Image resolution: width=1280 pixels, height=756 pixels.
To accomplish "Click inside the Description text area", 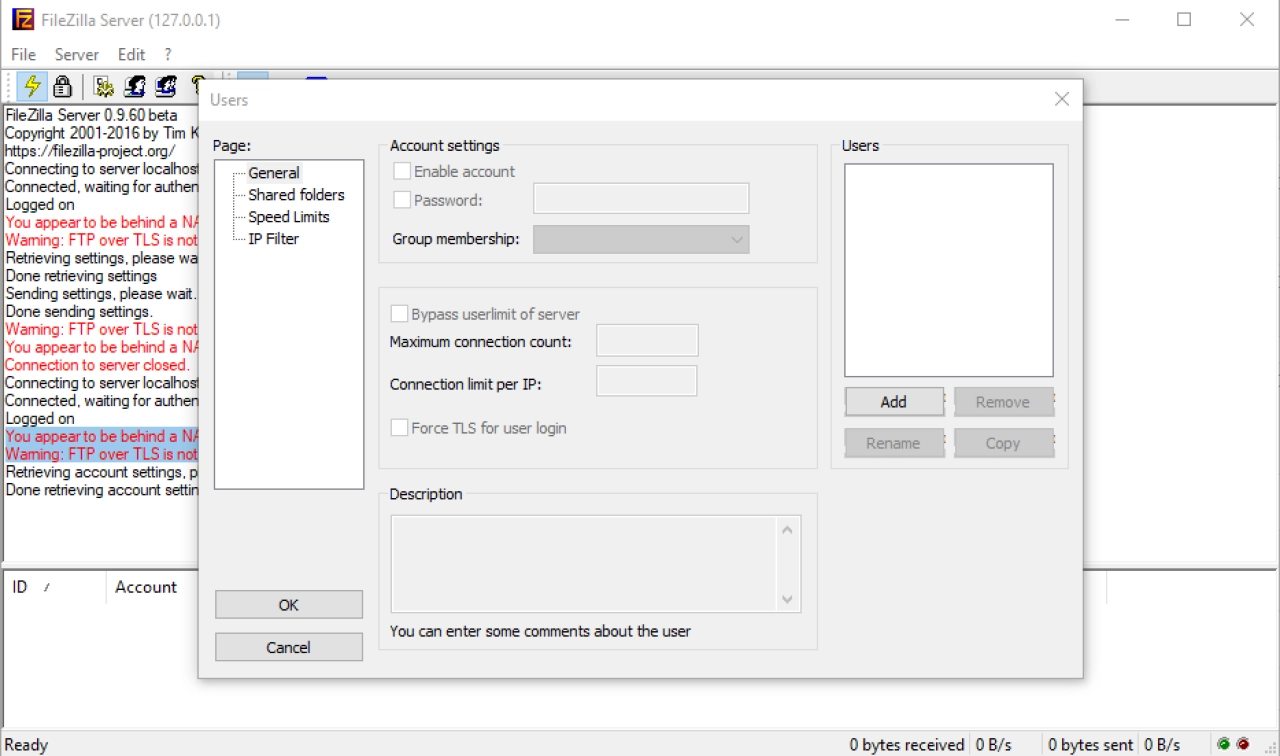I will [584, 564].
